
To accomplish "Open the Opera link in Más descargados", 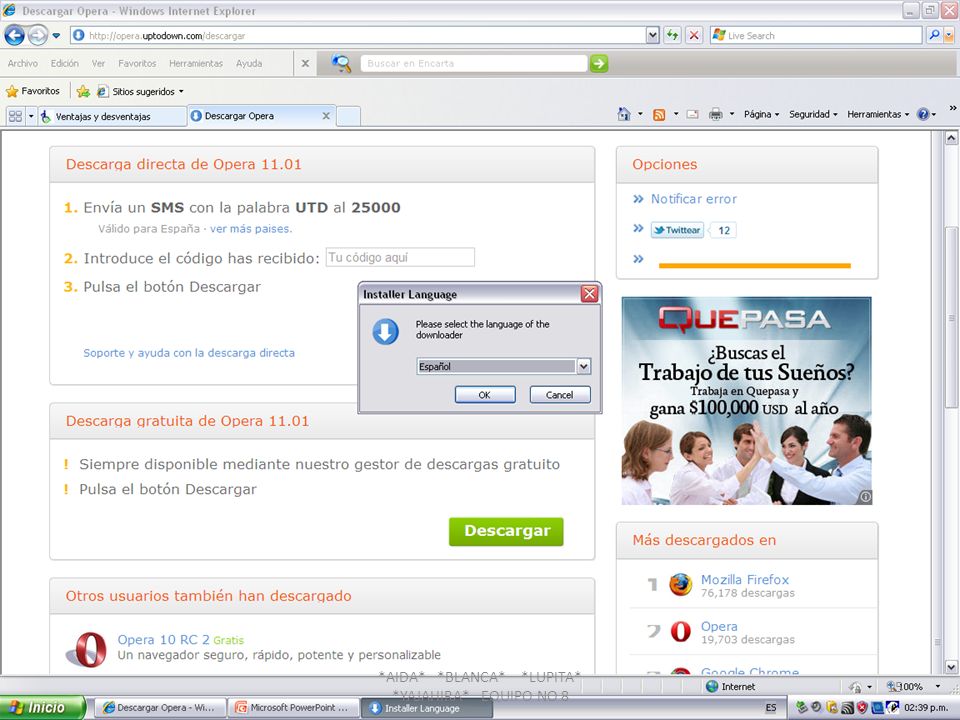I will coord(719,626).
